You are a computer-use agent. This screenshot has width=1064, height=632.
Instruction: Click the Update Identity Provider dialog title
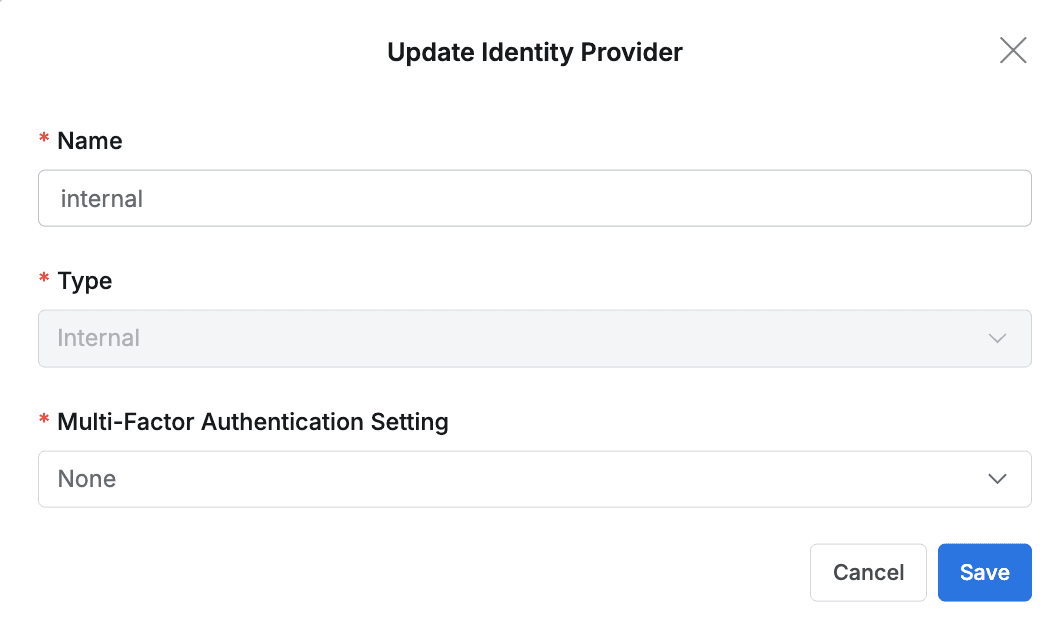[535, 52]
